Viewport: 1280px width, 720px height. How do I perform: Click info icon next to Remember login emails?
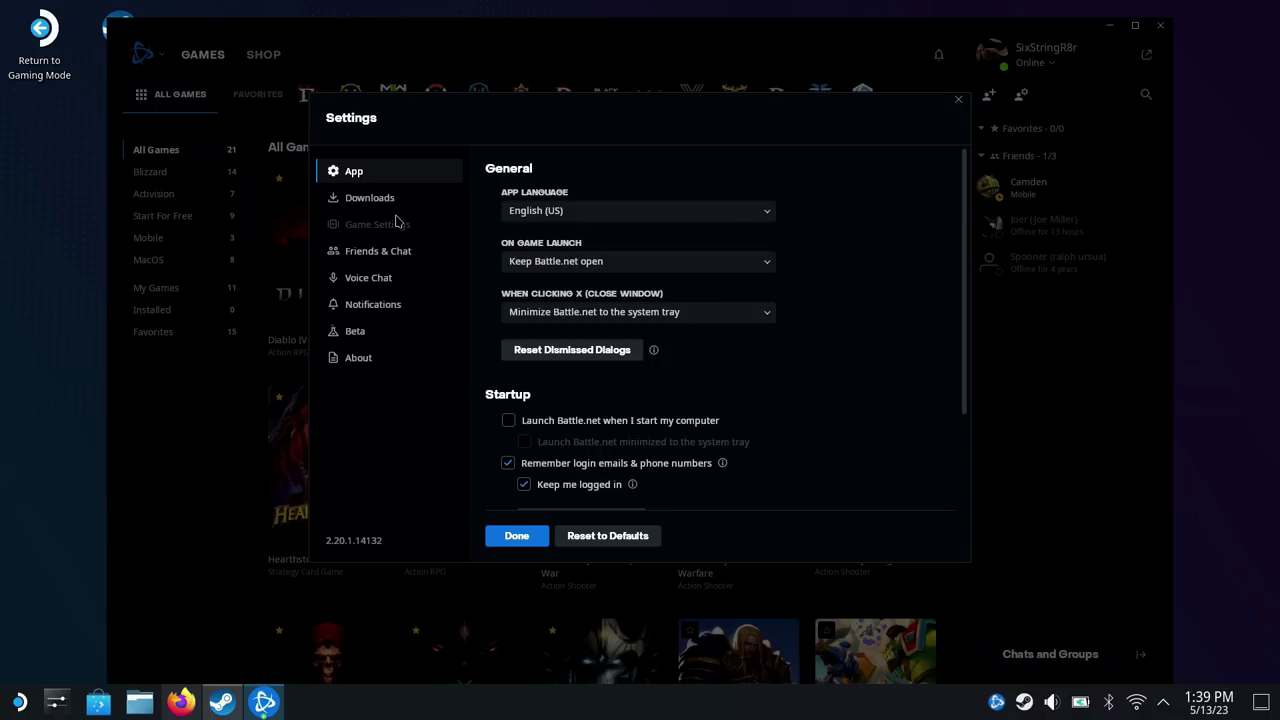(723, 463)
